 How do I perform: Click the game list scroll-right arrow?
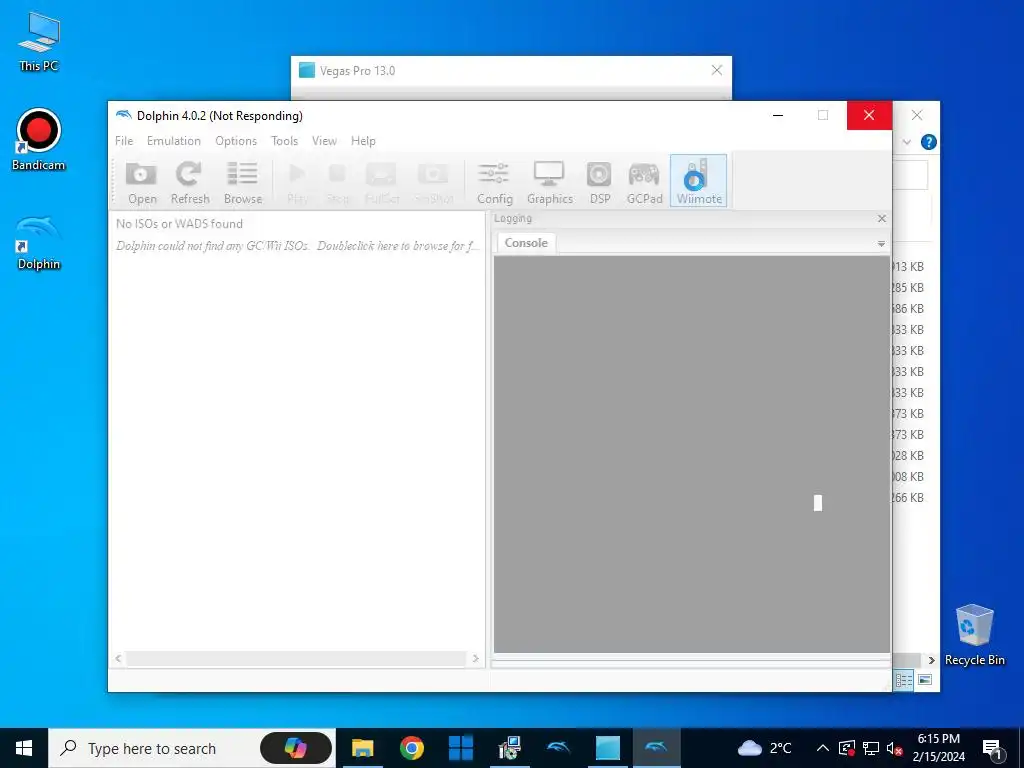(475, 658)
